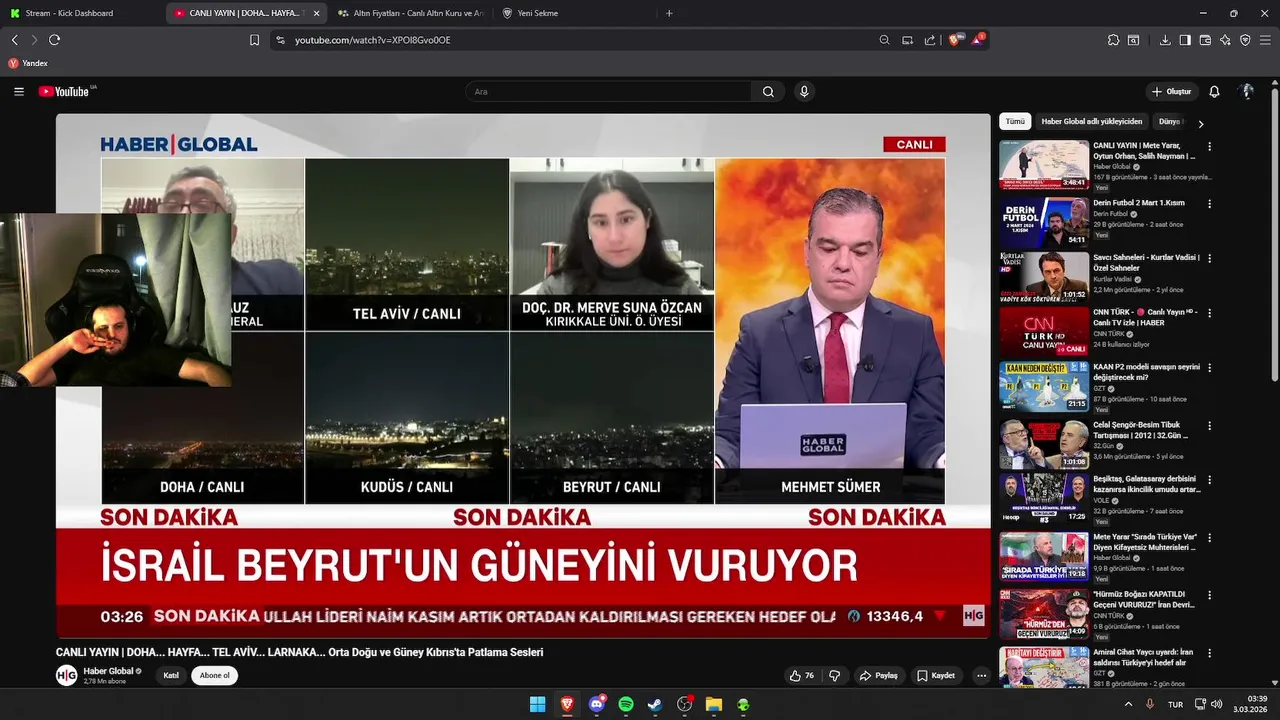1280x720 pixels.
Task: Select the Tümü filter chip
Action: coord(1015,121)
